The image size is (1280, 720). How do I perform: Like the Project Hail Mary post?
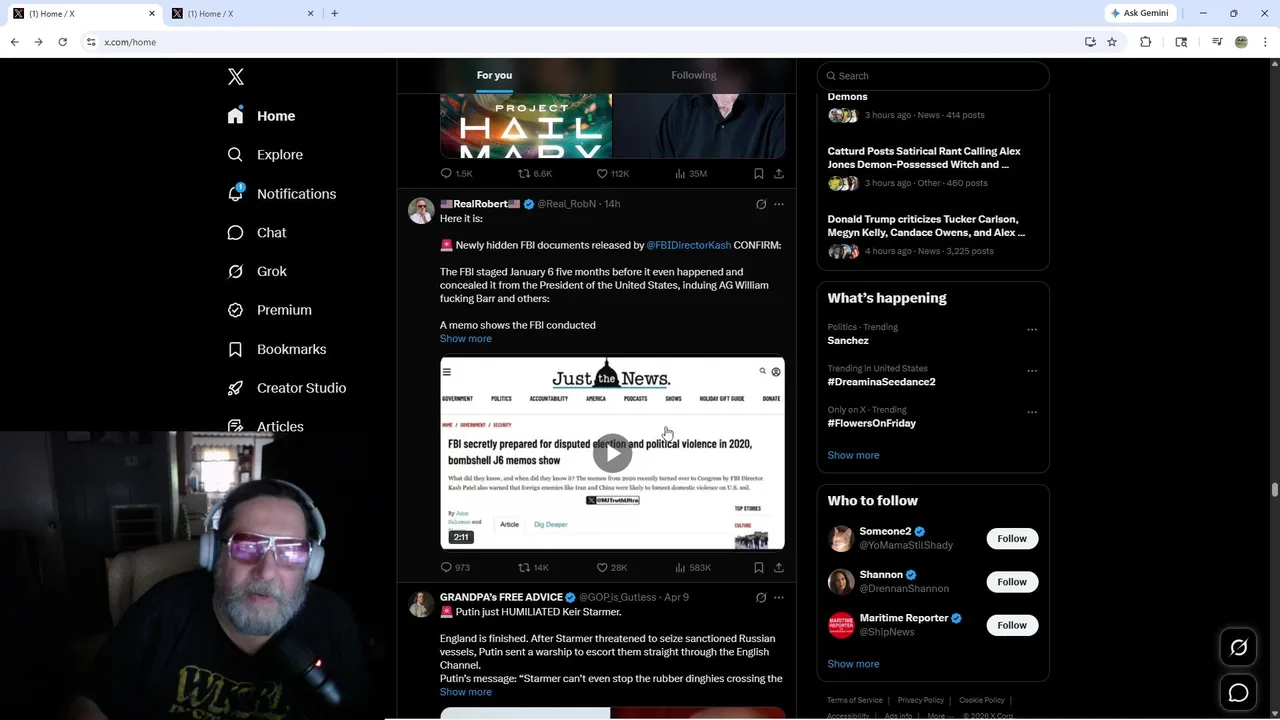pos(612,173)
